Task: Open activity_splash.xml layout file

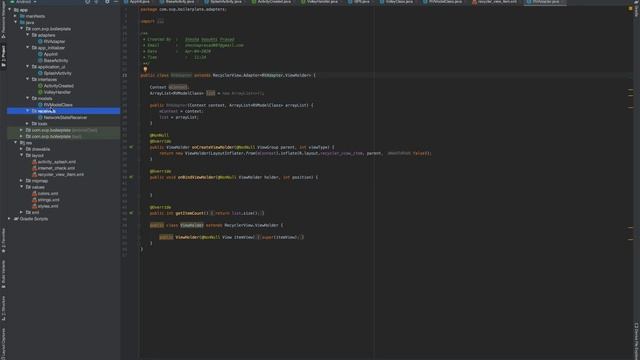Action: (57, 162)
